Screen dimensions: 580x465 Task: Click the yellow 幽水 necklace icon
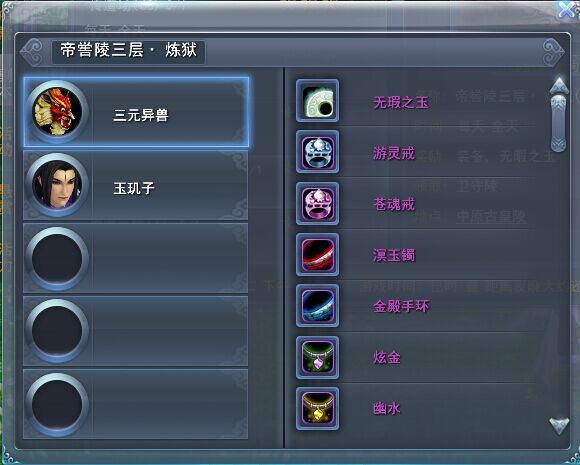pos(317,408)
